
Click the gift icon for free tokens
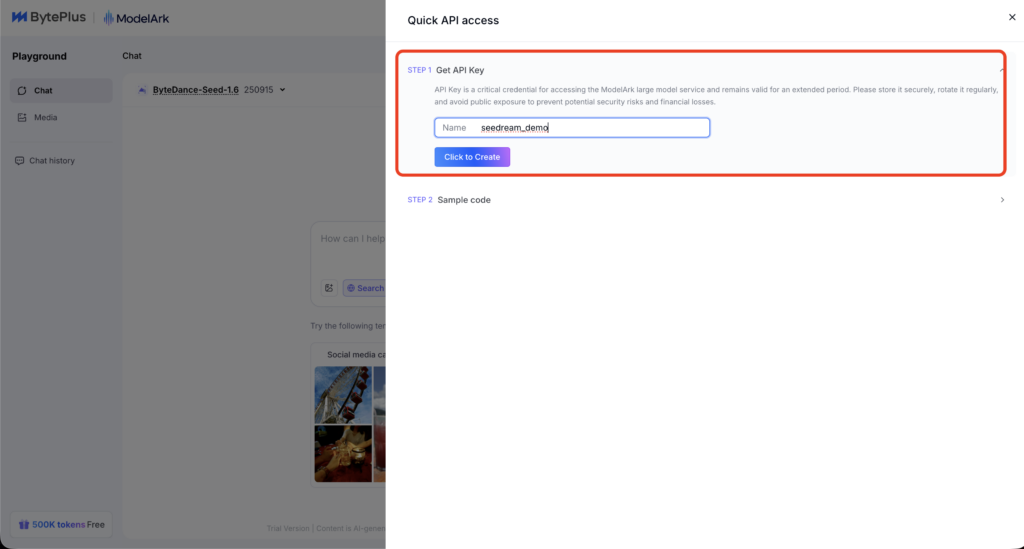click(x=22, y=525)
